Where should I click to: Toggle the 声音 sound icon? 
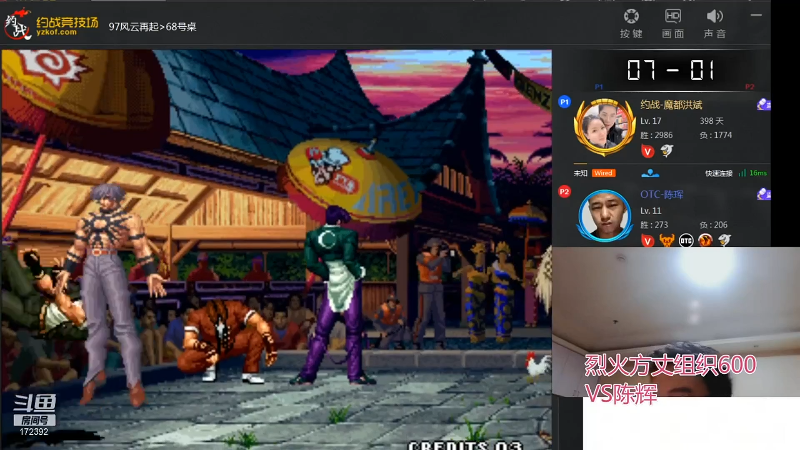714,23
